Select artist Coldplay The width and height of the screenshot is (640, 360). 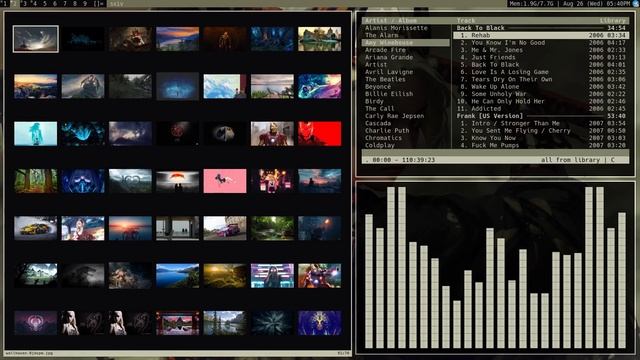(x=380, y=146)
